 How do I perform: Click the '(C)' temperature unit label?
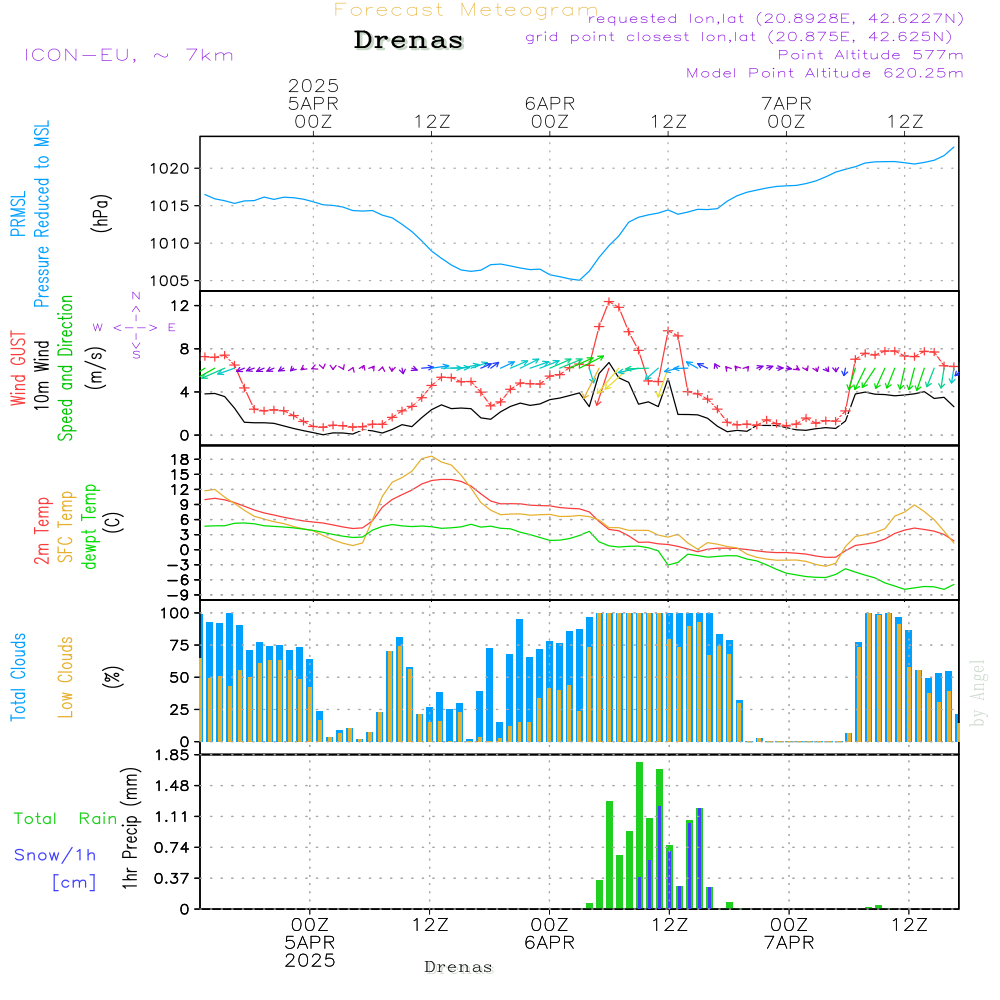tap(114, 522)
